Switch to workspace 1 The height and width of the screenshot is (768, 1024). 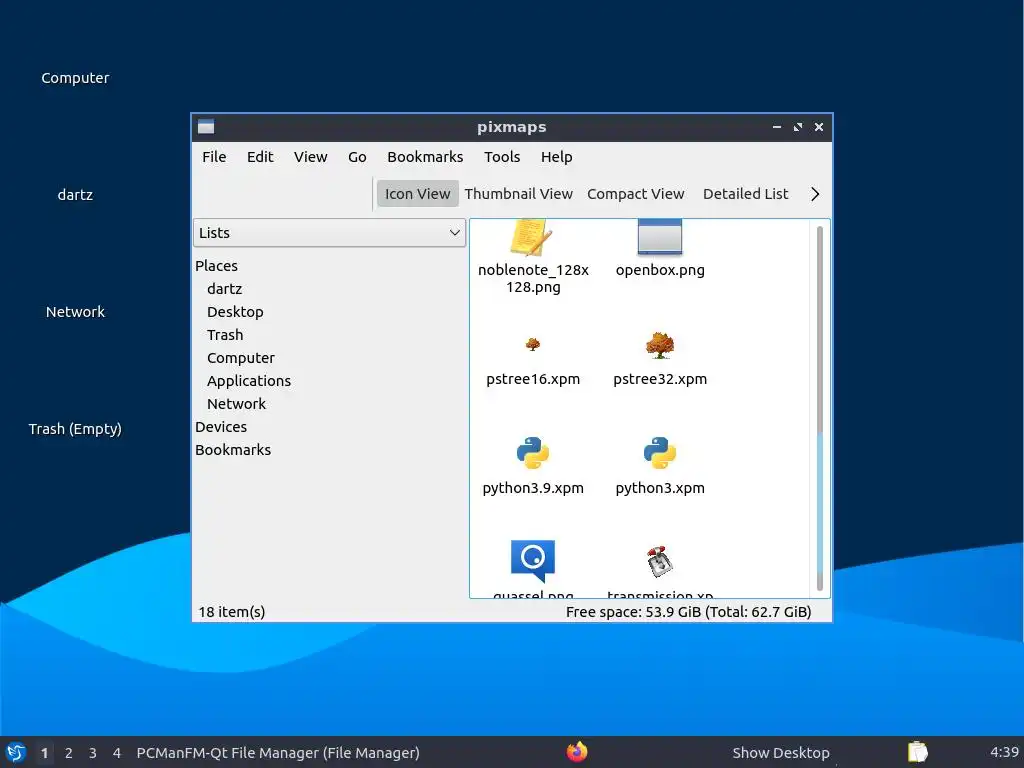coord(44,753)
